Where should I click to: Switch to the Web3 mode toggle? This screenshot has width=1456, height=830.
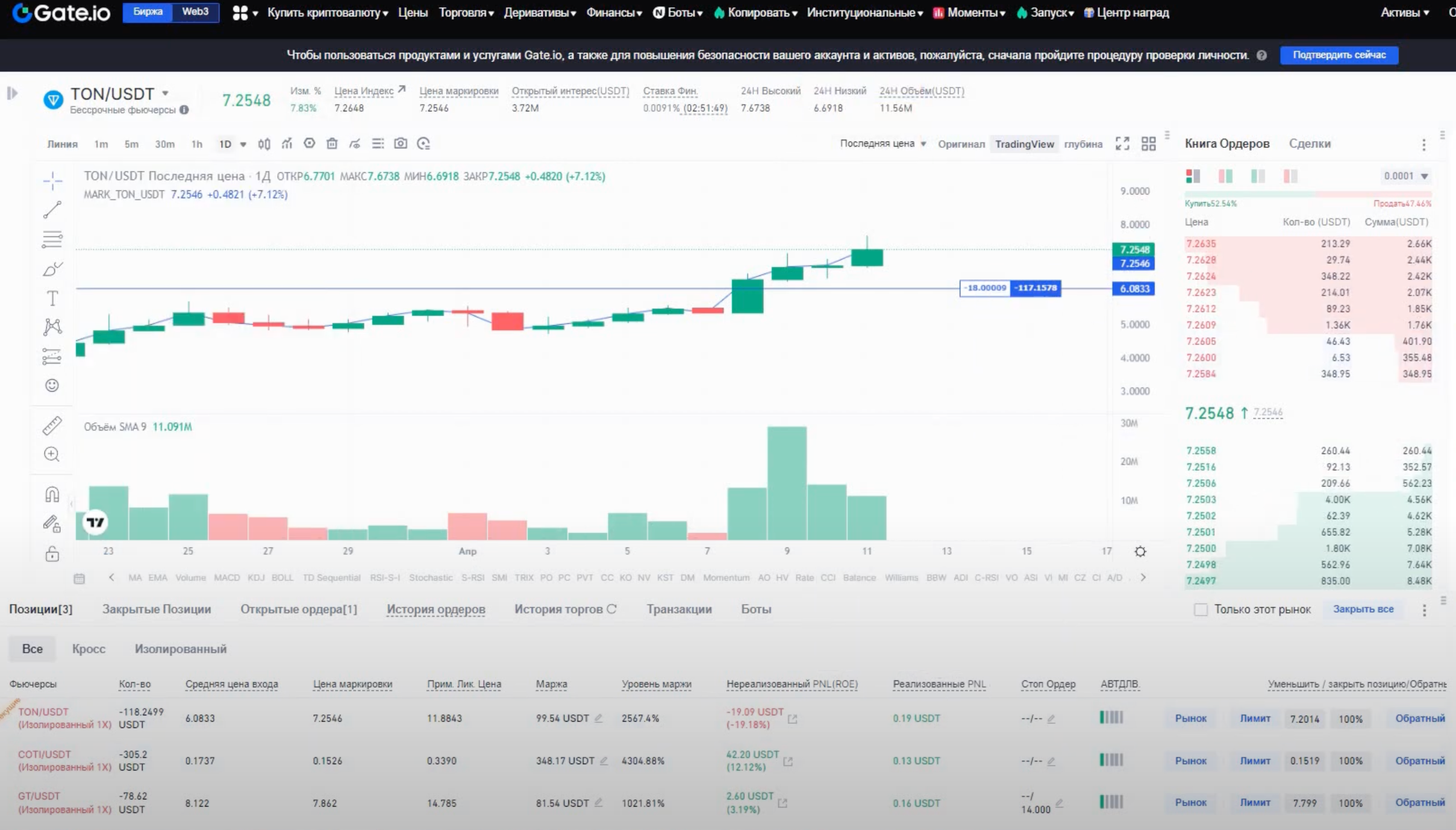click(x=195, y=12)
